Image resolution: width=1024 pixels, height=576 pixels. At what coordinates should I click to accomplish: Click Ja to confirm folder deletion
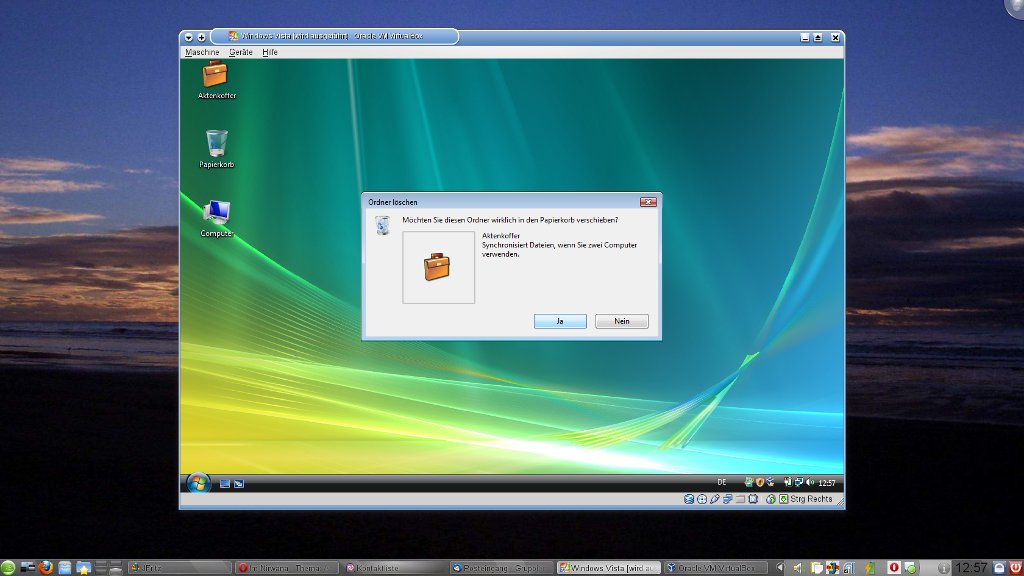560,321
